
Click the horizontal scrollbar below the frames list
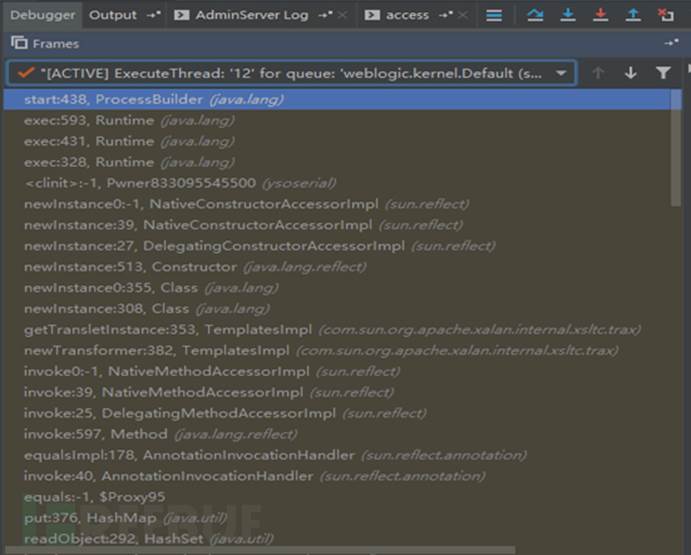[x=260, y=550]
